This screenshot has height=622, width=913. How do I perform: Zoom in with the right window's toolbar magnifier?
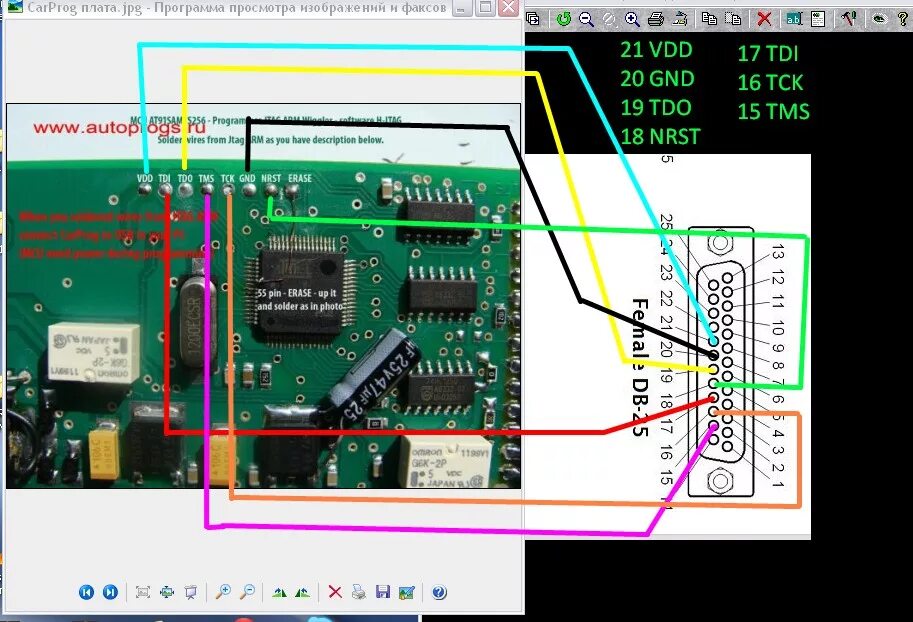[632, 19]
